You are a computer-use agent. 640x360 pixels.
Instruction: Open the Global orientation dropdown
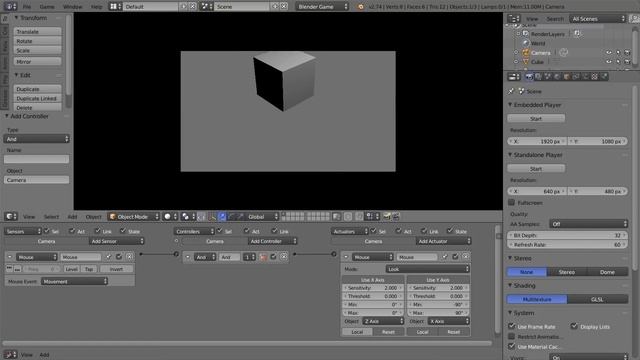262,217
